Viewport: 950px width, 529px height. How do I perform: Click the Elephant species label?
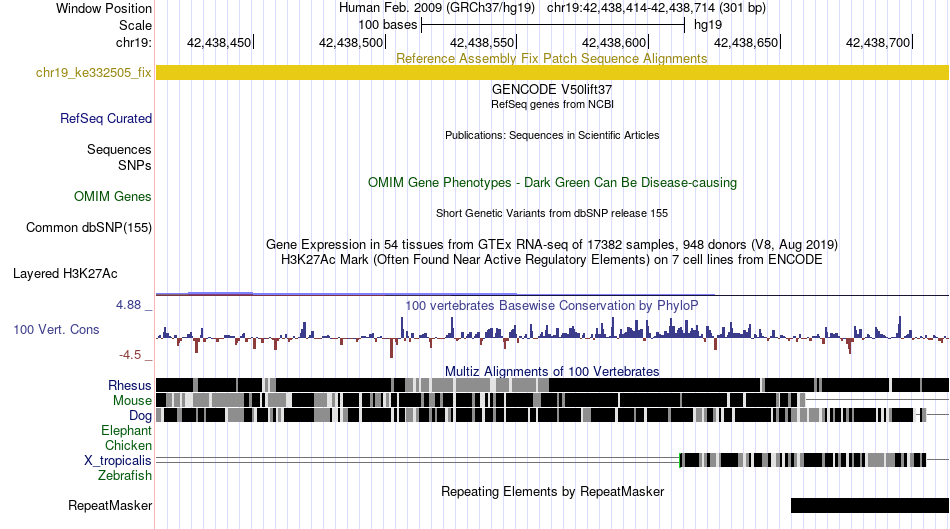coord(126,430)
